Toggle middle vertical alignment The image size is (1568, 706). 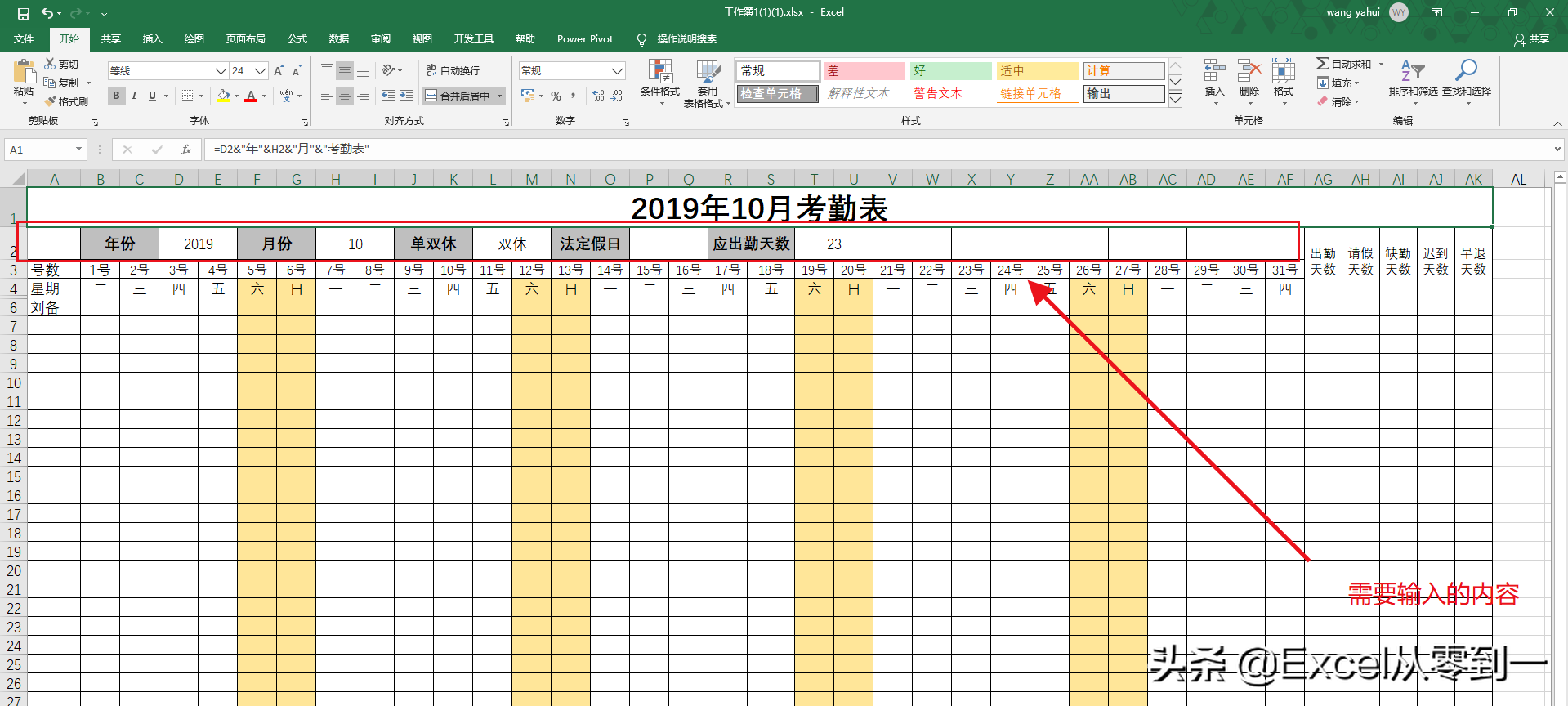[x=345, y=70]
